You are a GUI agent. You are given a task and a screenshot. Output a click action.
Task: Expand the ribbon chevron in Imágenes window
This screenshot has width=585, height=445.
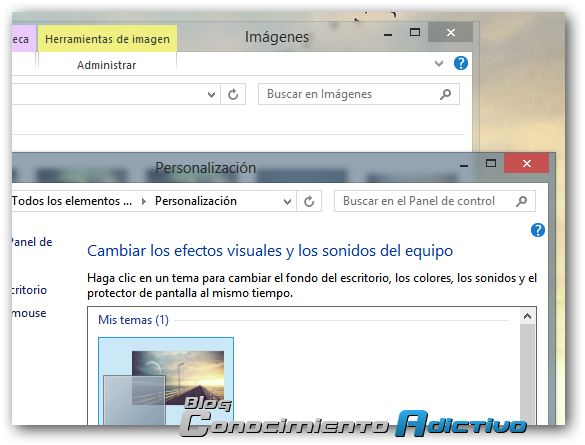pyautogui.click(x=439, y=63)
